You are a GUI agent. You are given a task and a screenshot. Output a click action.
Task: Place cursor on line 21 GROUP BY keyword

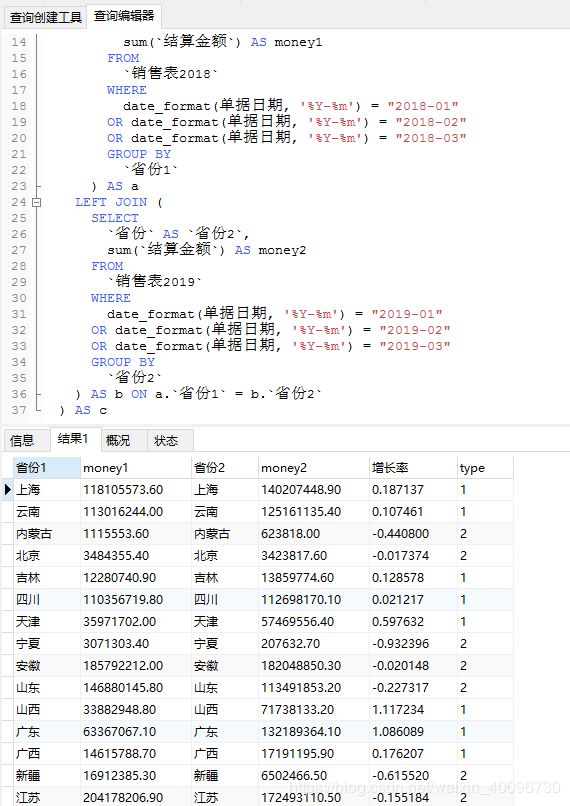click(139, 154)
